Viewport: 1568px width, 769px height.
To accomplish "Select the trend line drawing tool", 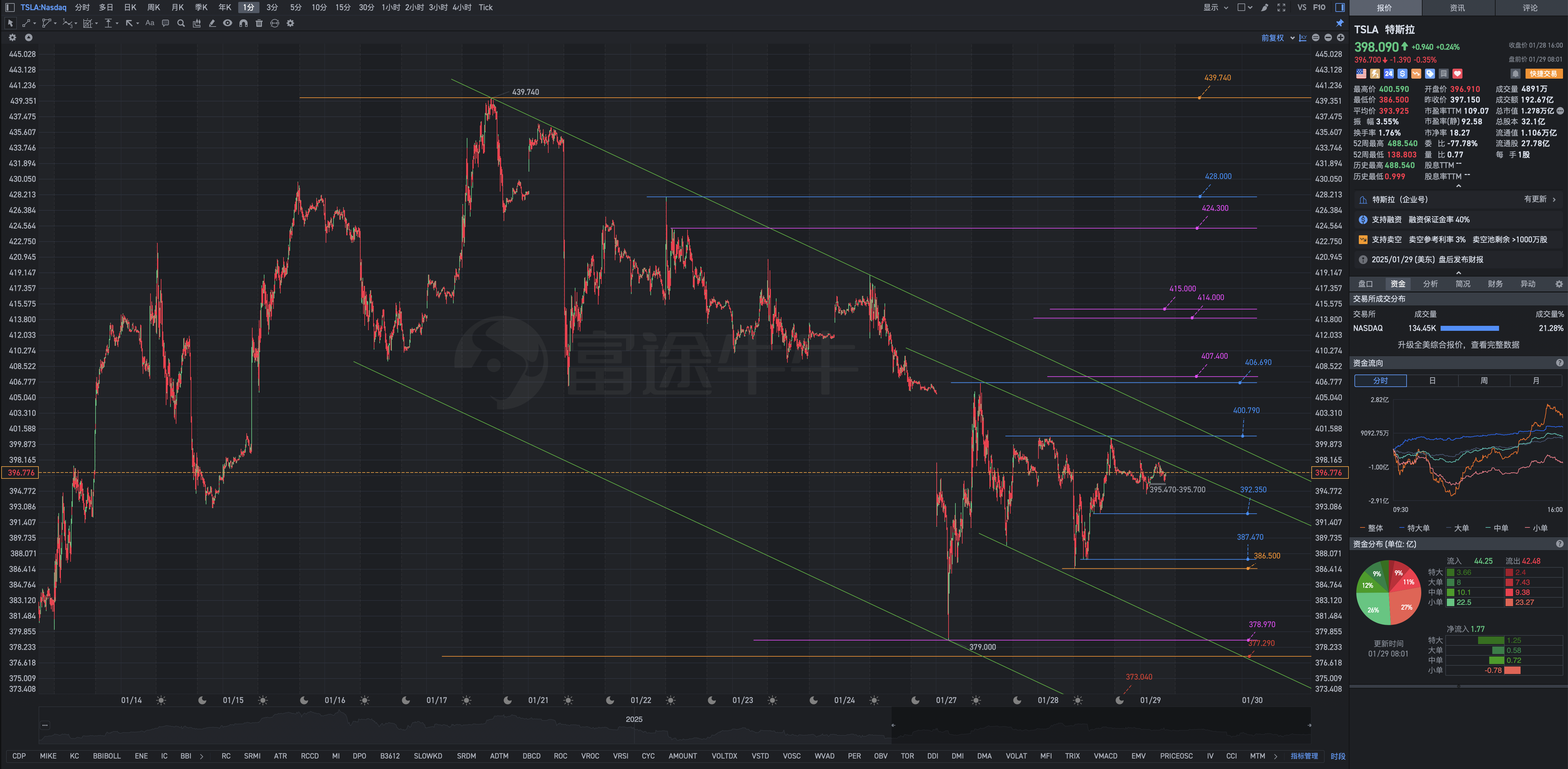I will (x=26, y=23).
